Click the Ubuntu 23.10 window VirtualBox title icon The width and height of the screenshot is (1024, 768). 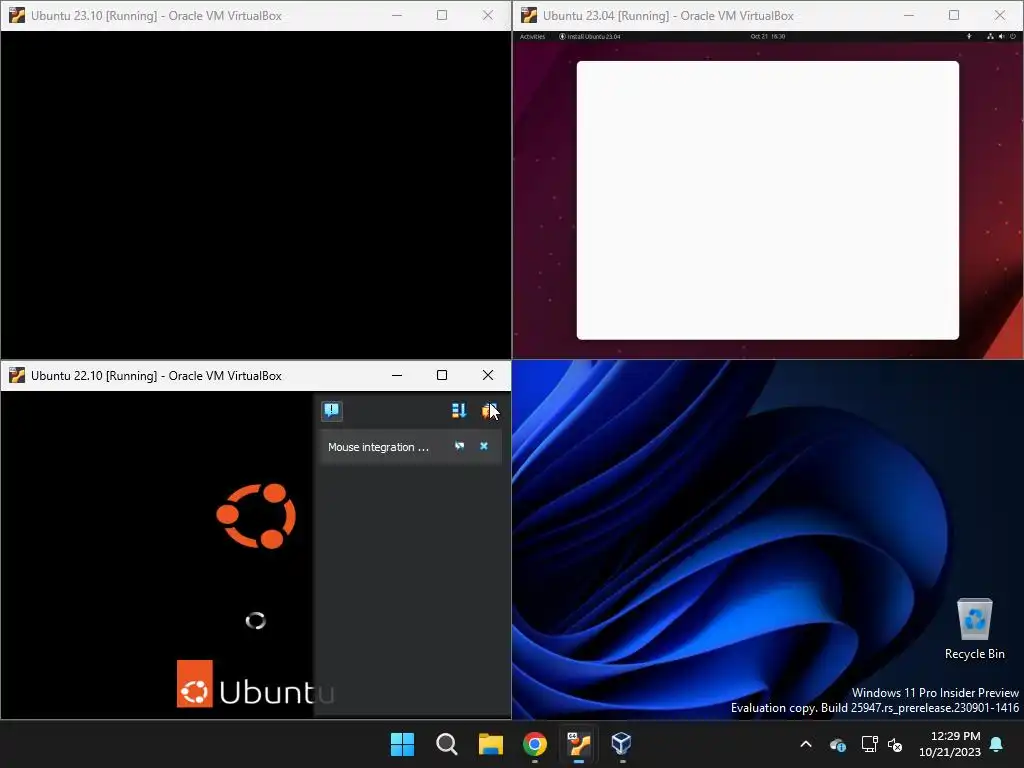(x=17, y=15)
